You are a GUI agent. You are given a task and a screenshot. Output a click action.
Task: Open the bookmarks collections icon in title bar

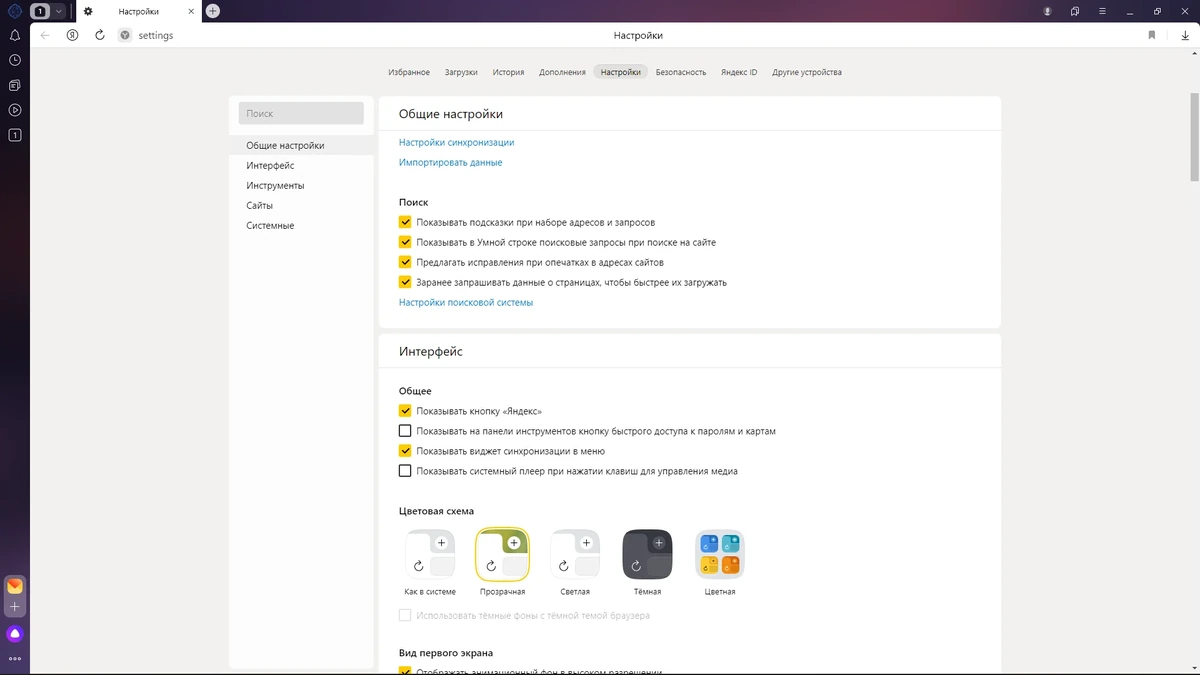coord(1075,11)
